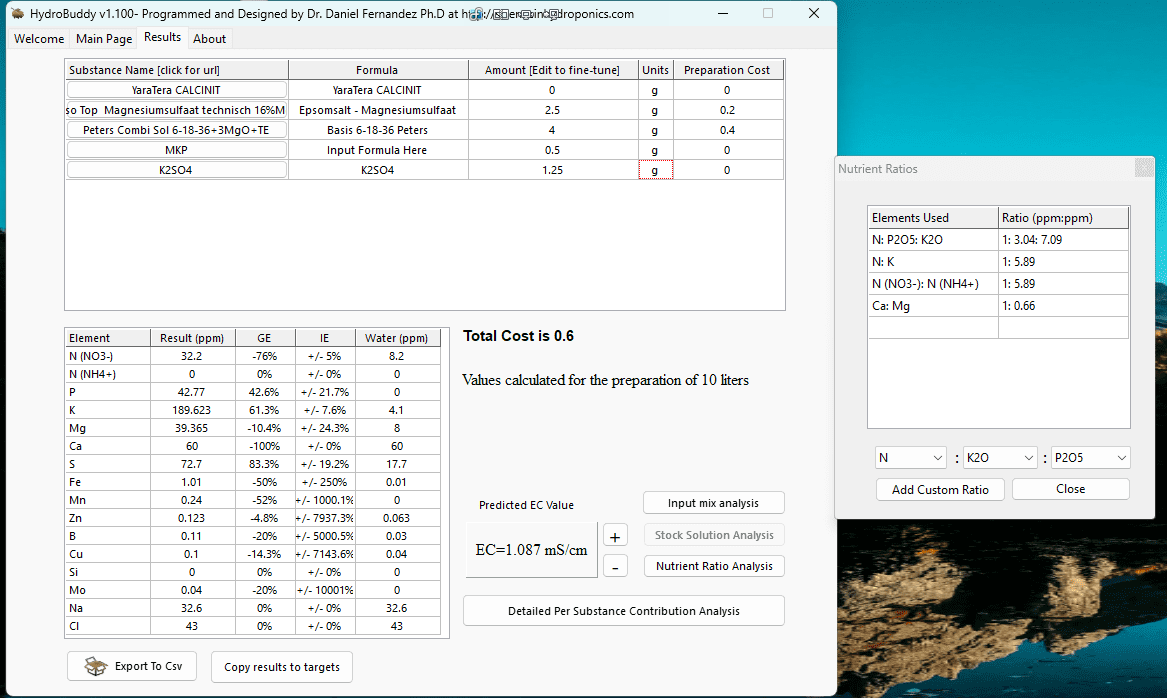The width and height of the screenshot is (1167, 698).
Task: Select the Basis 6-18-36 Peters formula cell
Action: coord(377,130)
